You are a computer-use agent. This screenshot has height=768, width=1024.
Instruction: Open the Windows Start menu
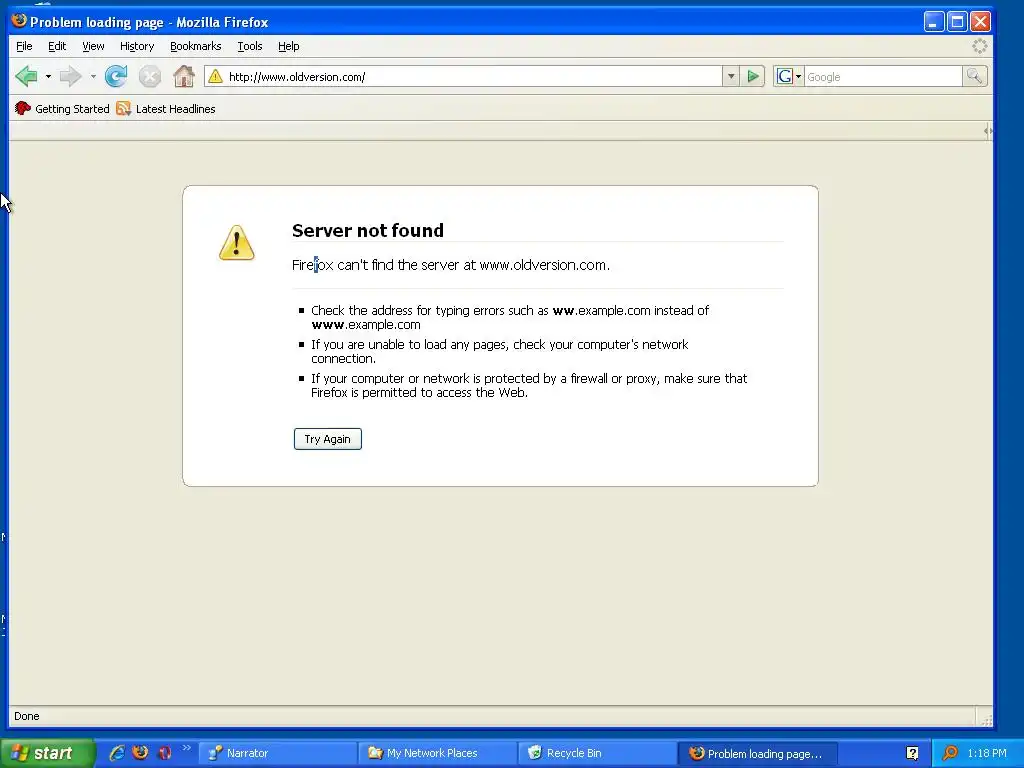[47, 753]
